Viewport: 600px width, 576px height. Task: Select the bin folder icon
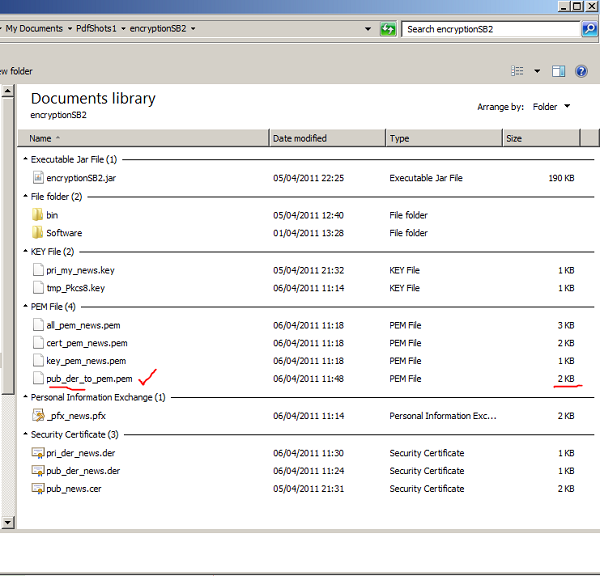coord(37,215)
